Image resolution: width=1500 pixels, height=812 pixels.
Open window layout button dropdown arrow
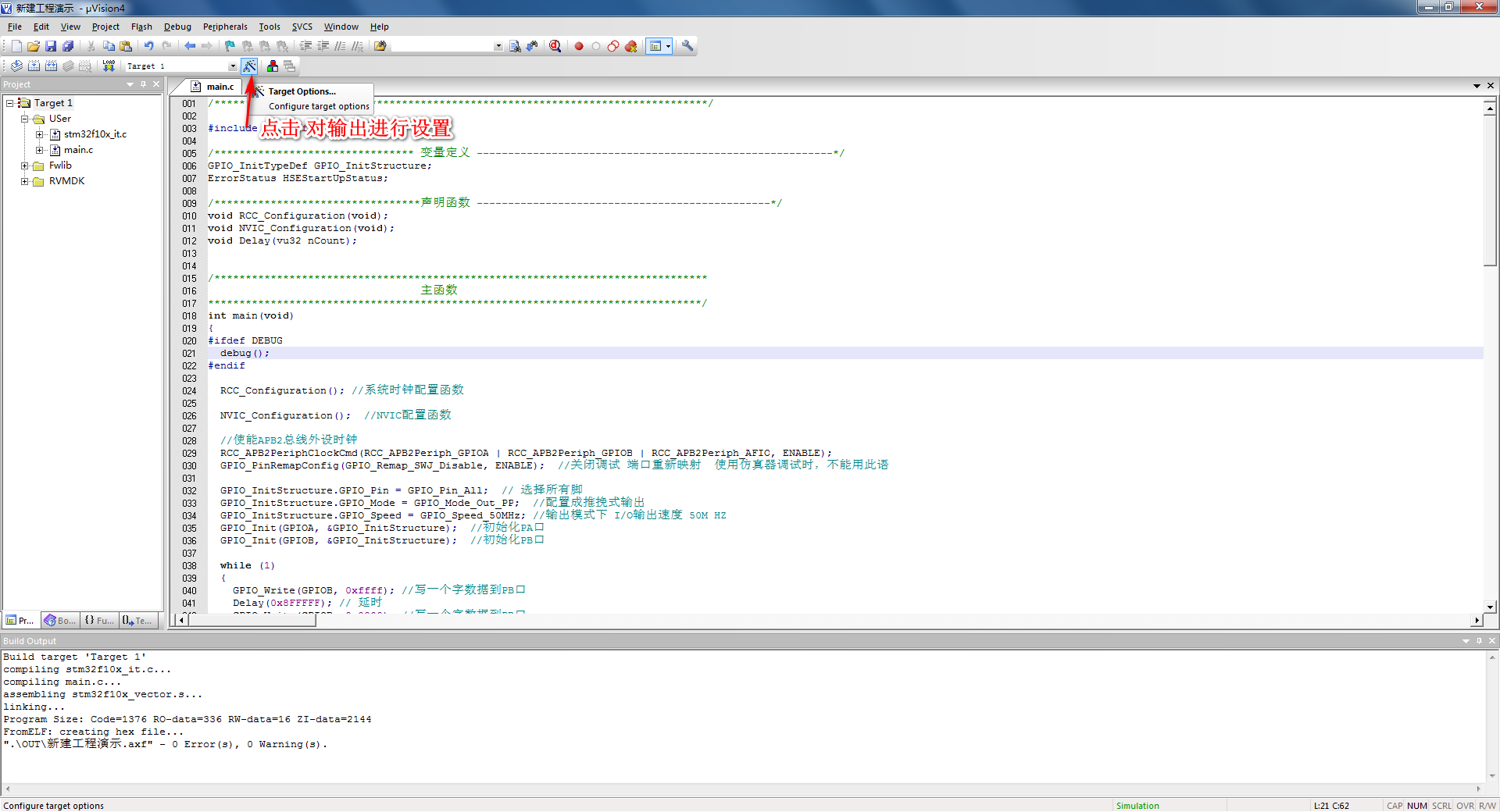click(x=668, y=46)
